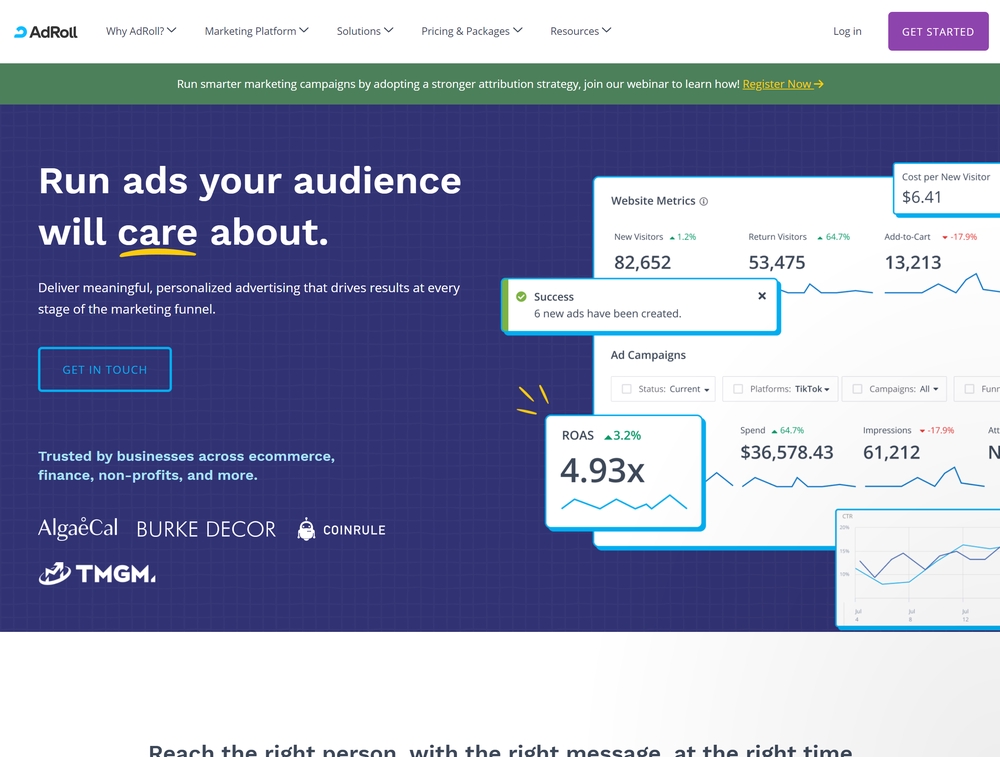1000x757 pixels.
Task: Select the ROAS 4.93x metric card
Action: 624,469
